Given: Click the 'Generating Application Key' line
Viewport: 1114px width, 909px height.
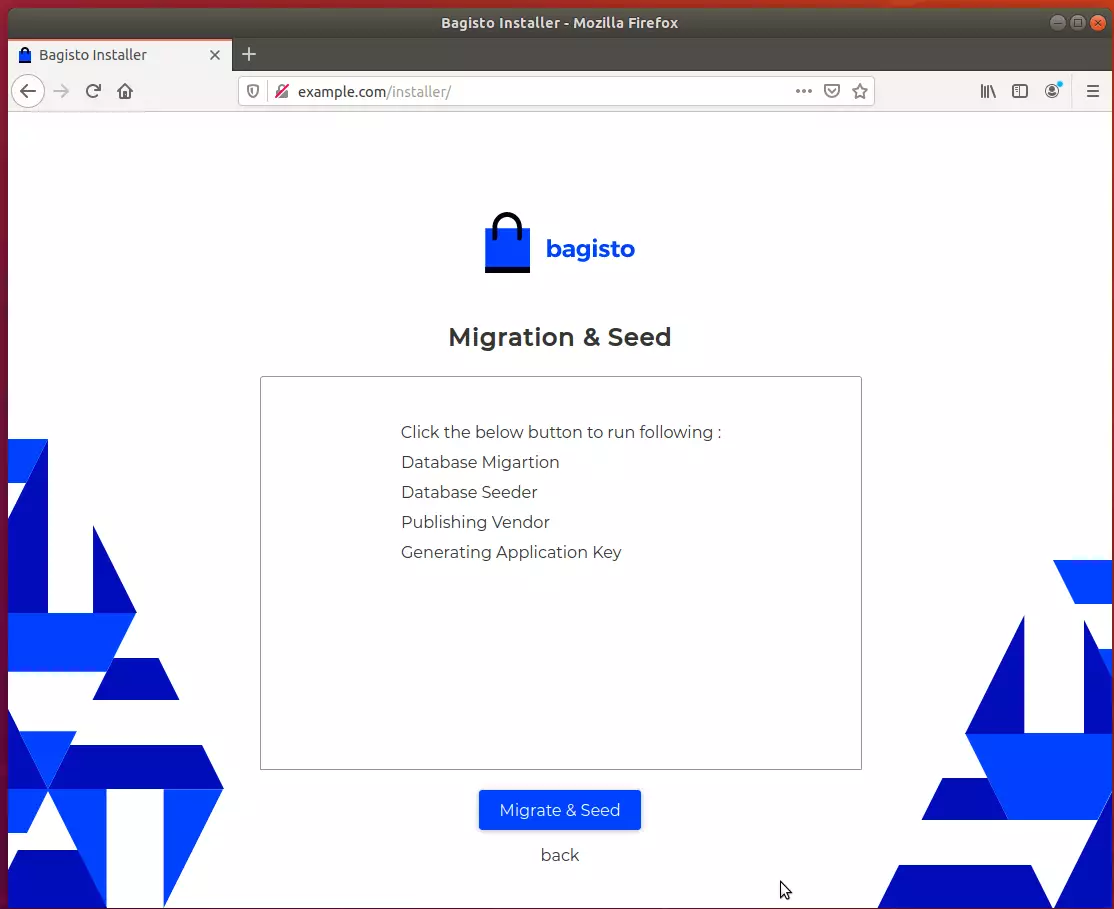Looking at the screenshot, I should coord(511,552).
